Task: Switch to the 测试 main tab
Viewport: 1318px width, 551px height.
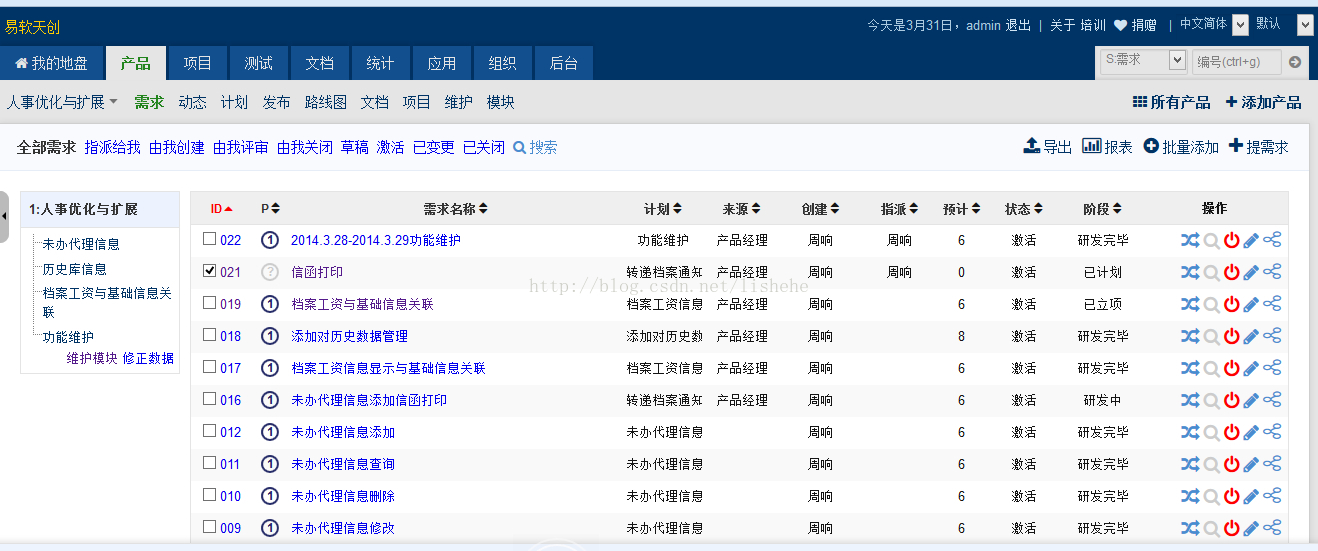Action: click(x=258, y=63)
